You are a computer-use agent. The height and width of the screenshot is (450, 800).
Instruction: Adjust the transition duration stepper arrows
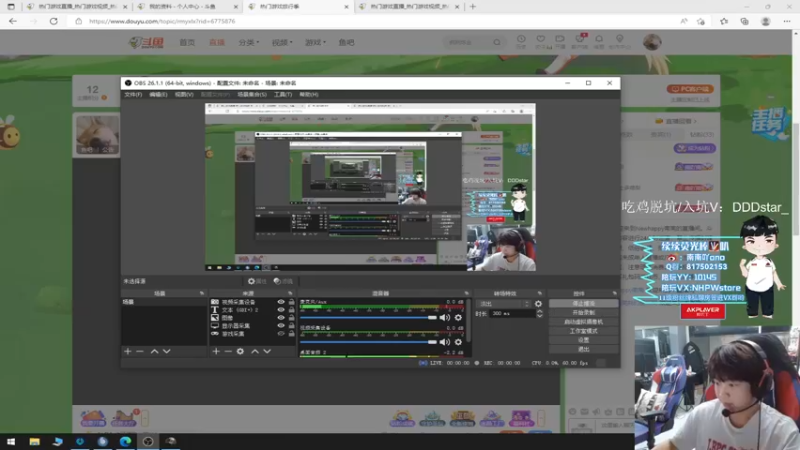point(539,313)
